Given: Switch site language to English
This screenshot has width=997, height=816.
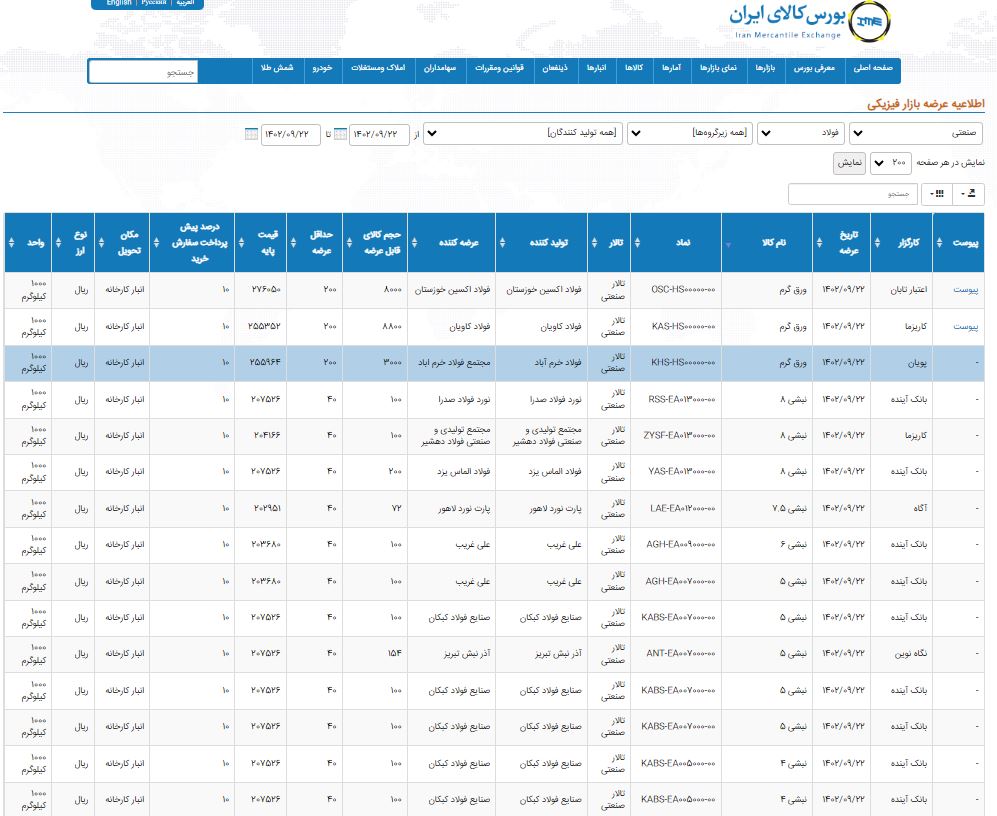Looking at the screenshot, I should [119, 3].
